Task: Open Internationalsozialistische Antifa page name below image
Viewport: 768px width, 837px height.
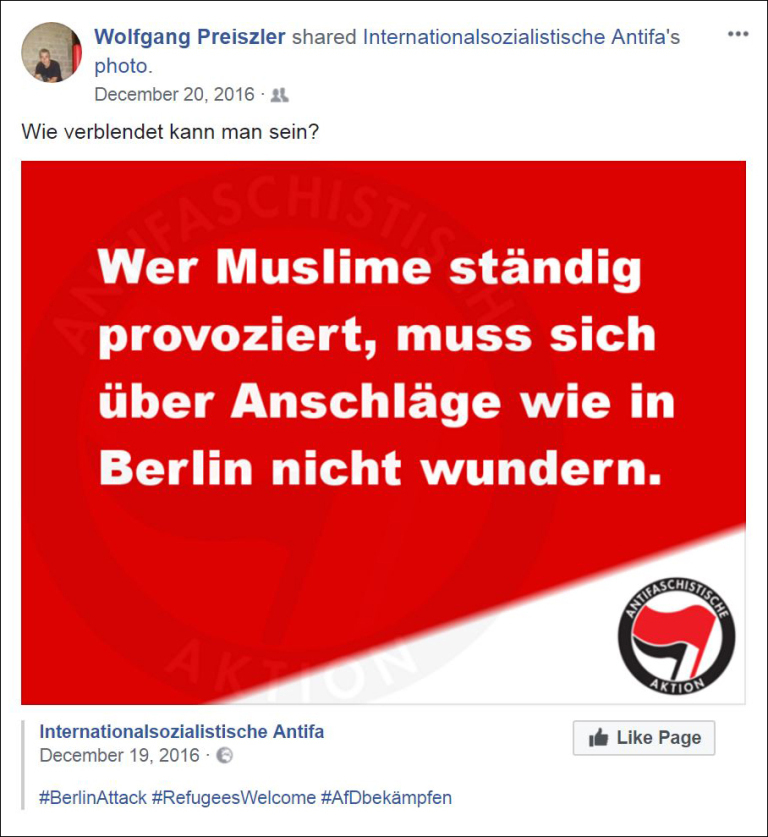Action: [181, 731]
